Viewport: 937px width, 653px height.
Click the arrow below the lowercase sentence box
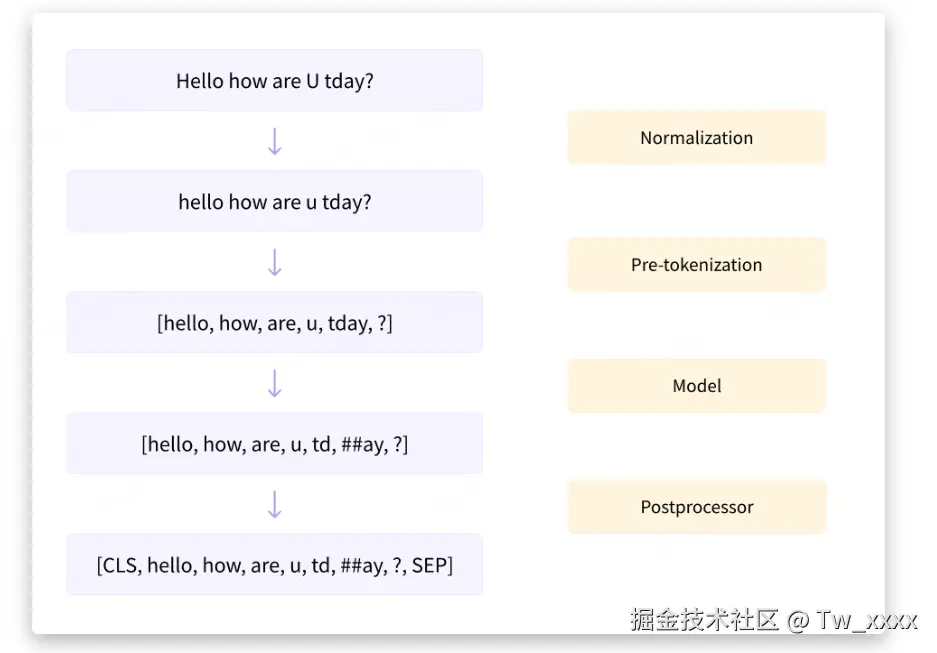(x=275, y=262)
